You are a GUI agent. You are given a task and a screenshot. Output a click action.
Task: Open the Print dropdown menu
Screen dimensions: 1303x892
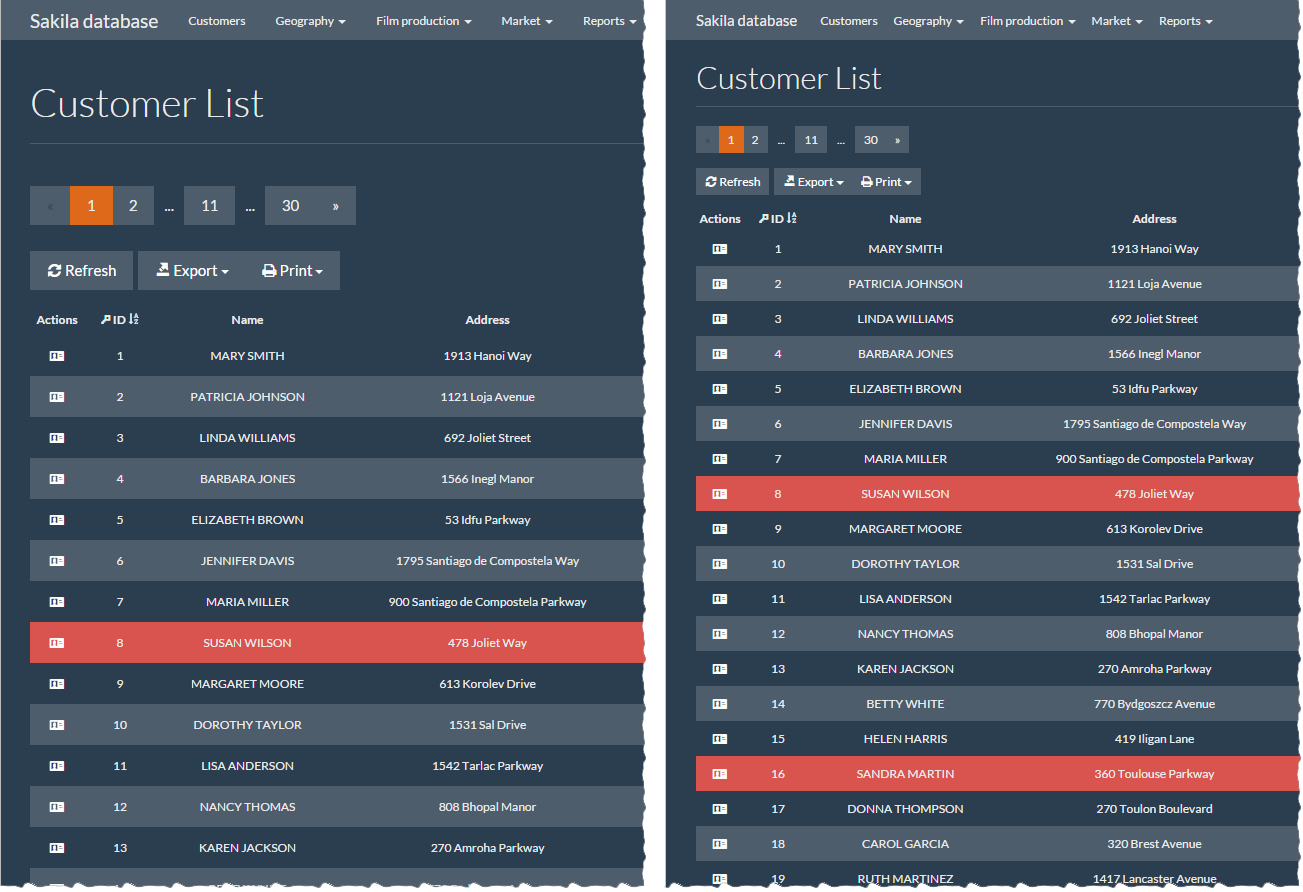tap(293, 270)
